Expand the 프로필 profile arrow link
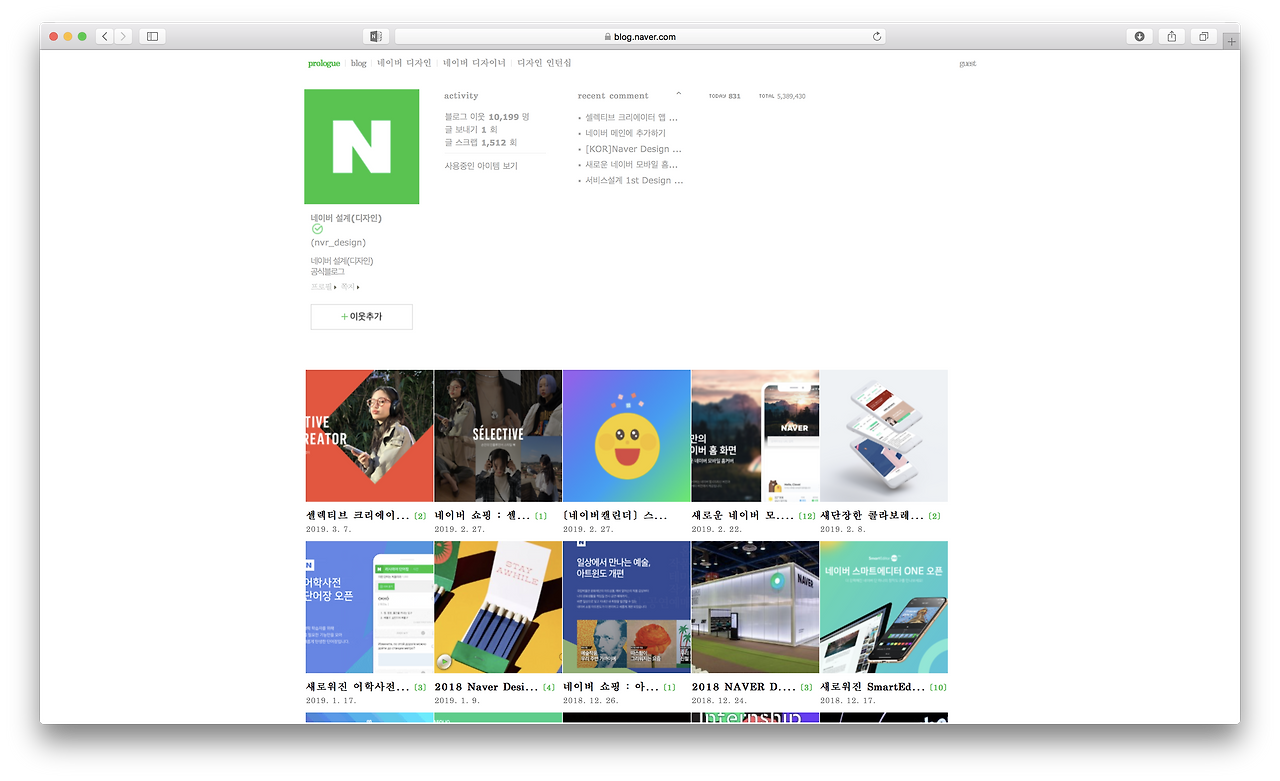Viewport: 1280px width, 781px height. tap(323, 287)
